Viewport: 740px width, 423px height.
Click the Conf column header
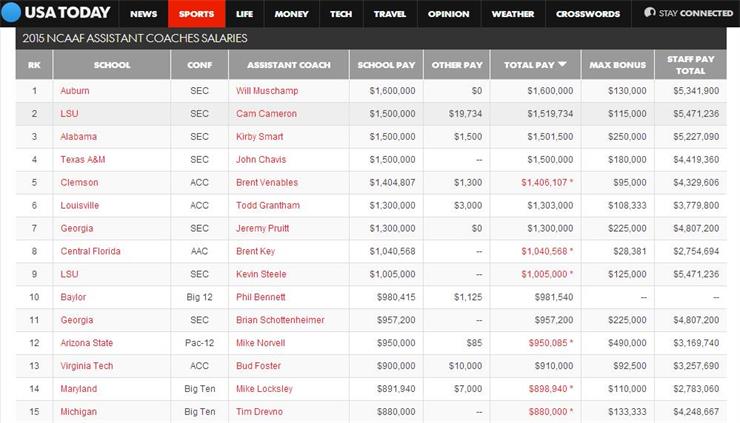click(199, 65)
